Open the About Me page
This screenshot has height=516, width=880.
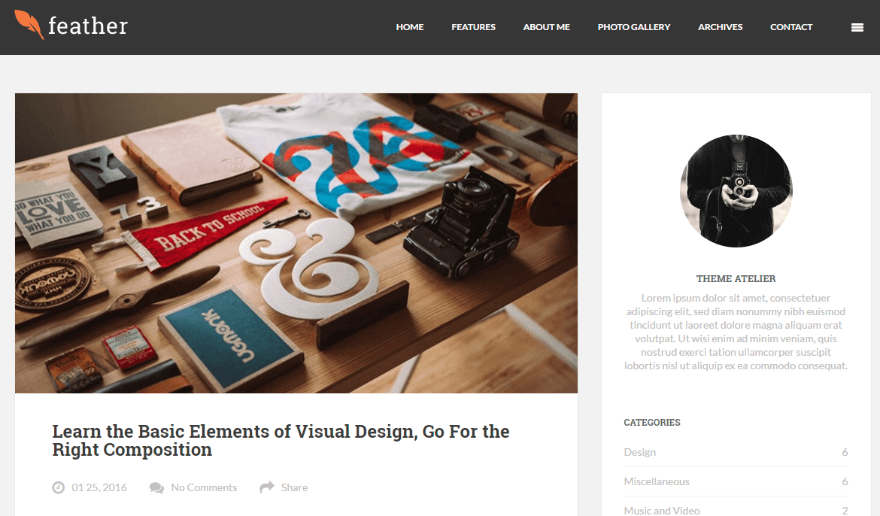(546, 27)
